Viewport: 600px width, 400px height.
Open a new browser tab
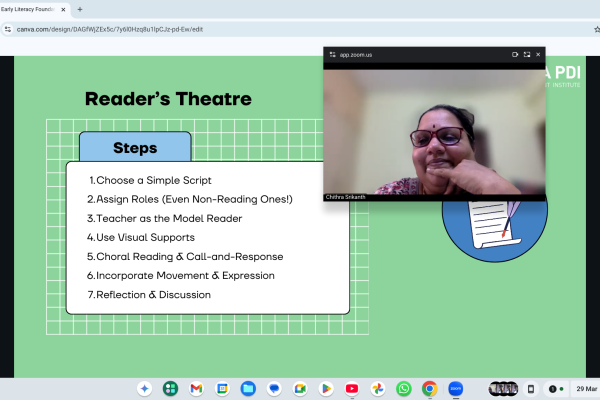click(80, 9)
